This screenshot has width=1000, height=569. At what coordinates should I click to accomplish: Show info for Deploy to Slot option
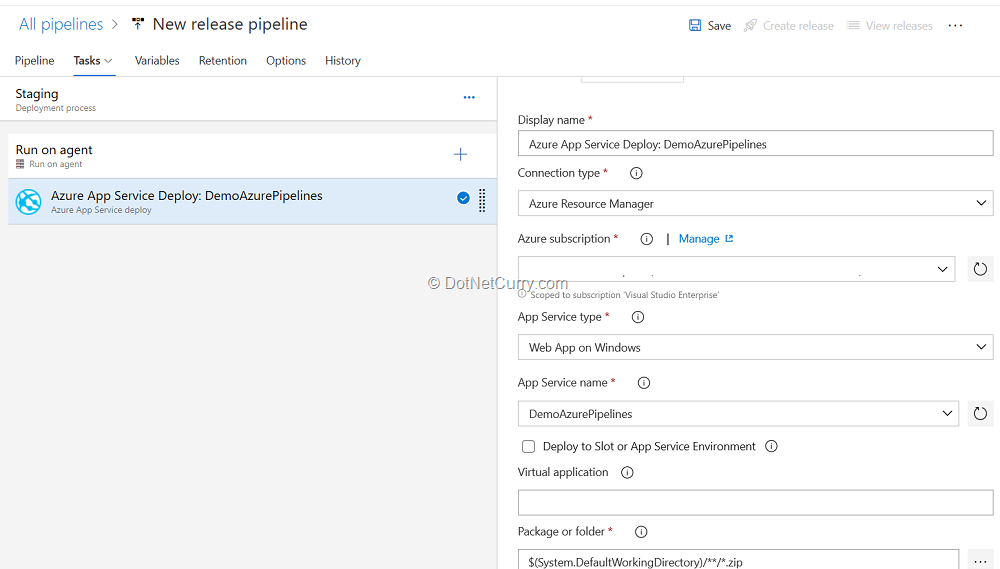coord(772,447)
